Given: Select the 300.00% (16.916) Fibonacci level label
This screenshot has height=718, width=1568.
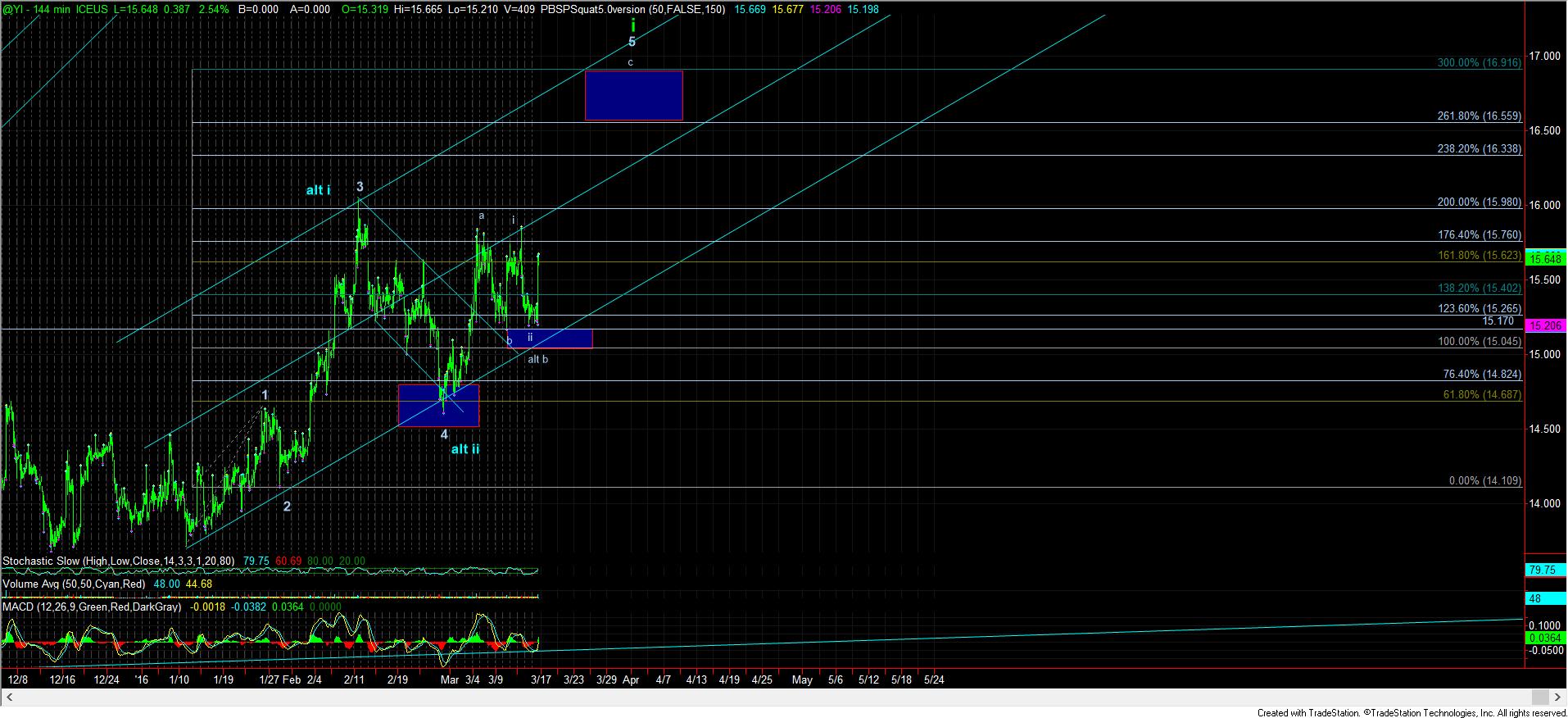Looking at the screenshot, I should coord(1479,63).
